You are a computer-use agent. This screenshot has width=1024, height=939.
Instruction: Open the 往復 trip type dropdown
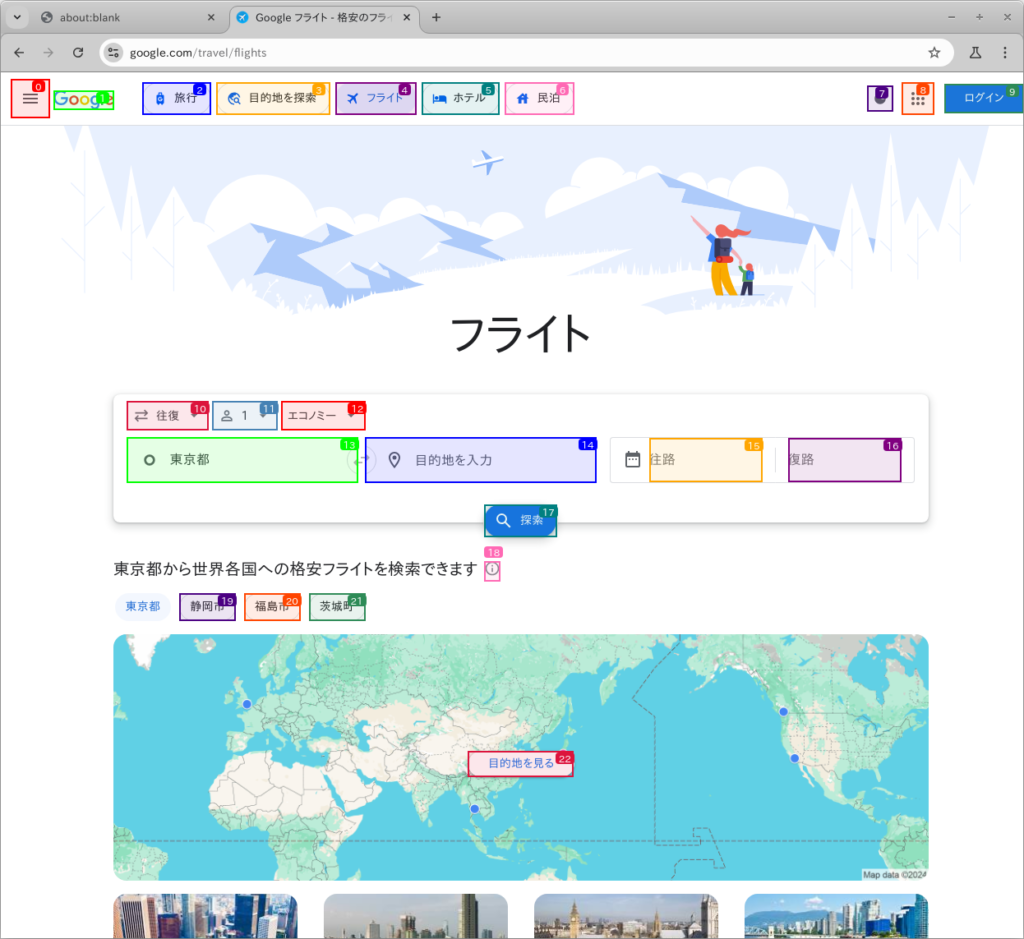[167, 415]
